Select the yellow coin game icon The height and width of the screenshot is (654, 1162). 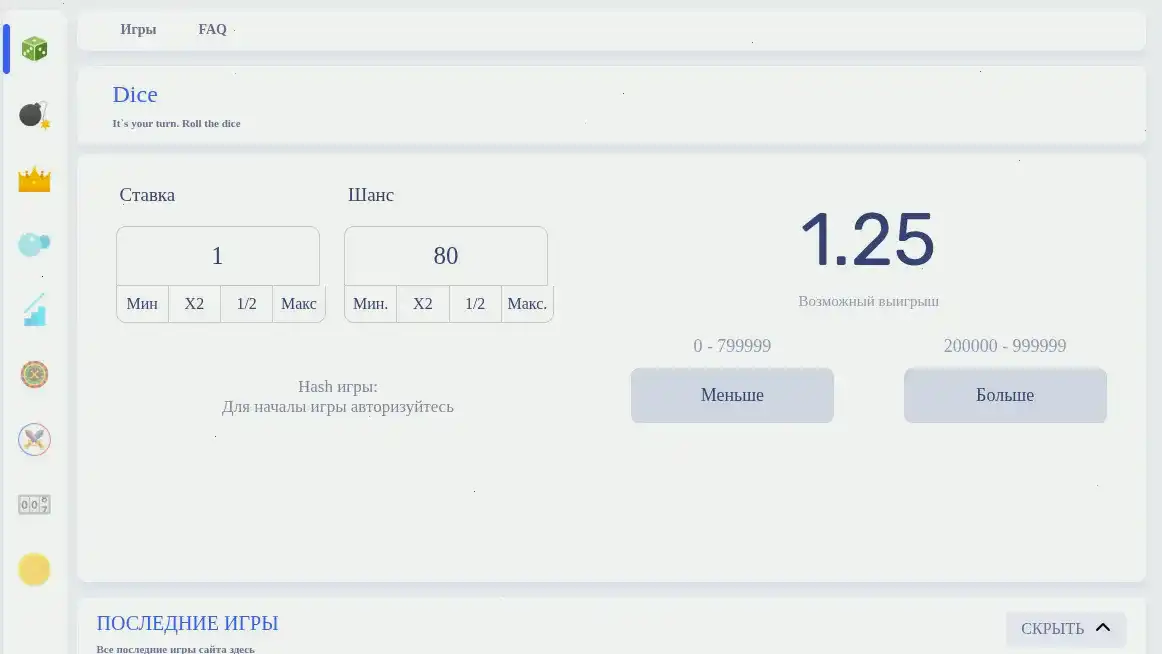(x=34, y=569)
